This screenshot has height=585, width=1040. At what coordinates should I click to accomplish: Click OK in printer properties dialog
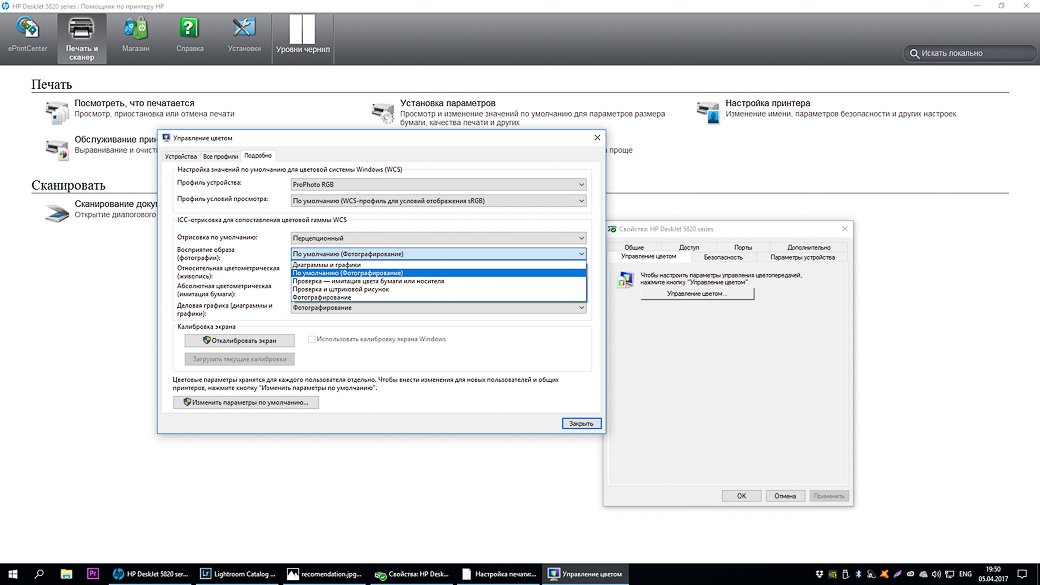[x=742, y=496]
